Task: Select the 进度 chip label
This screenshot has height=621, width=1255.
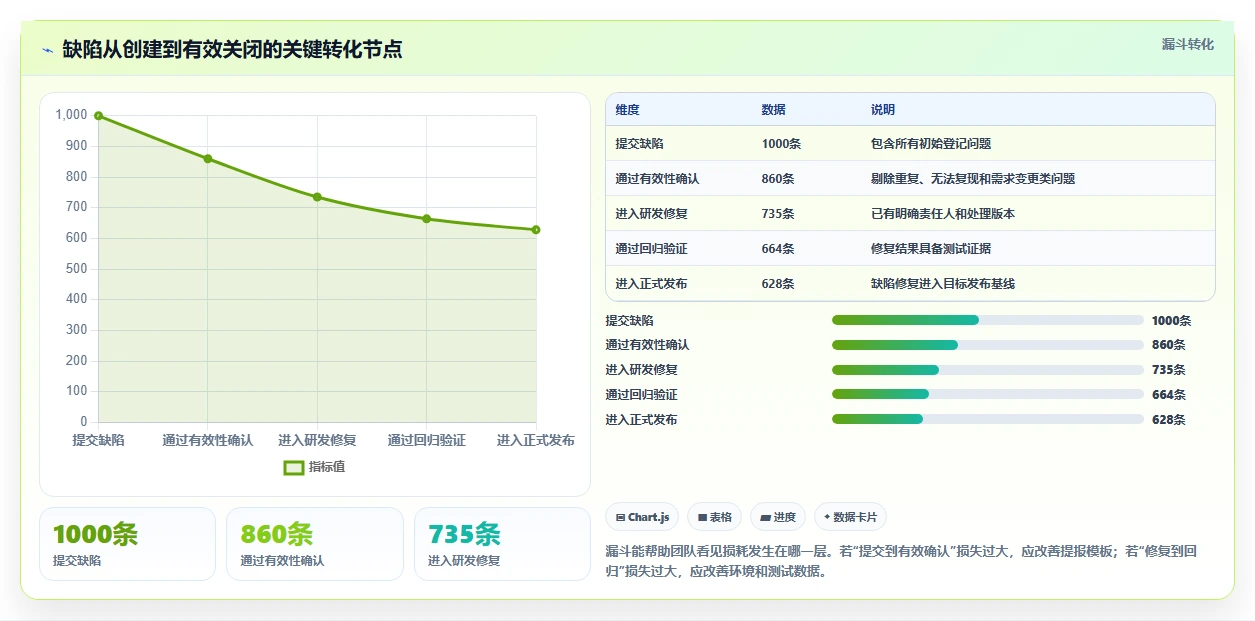Action: pos(785,517)
